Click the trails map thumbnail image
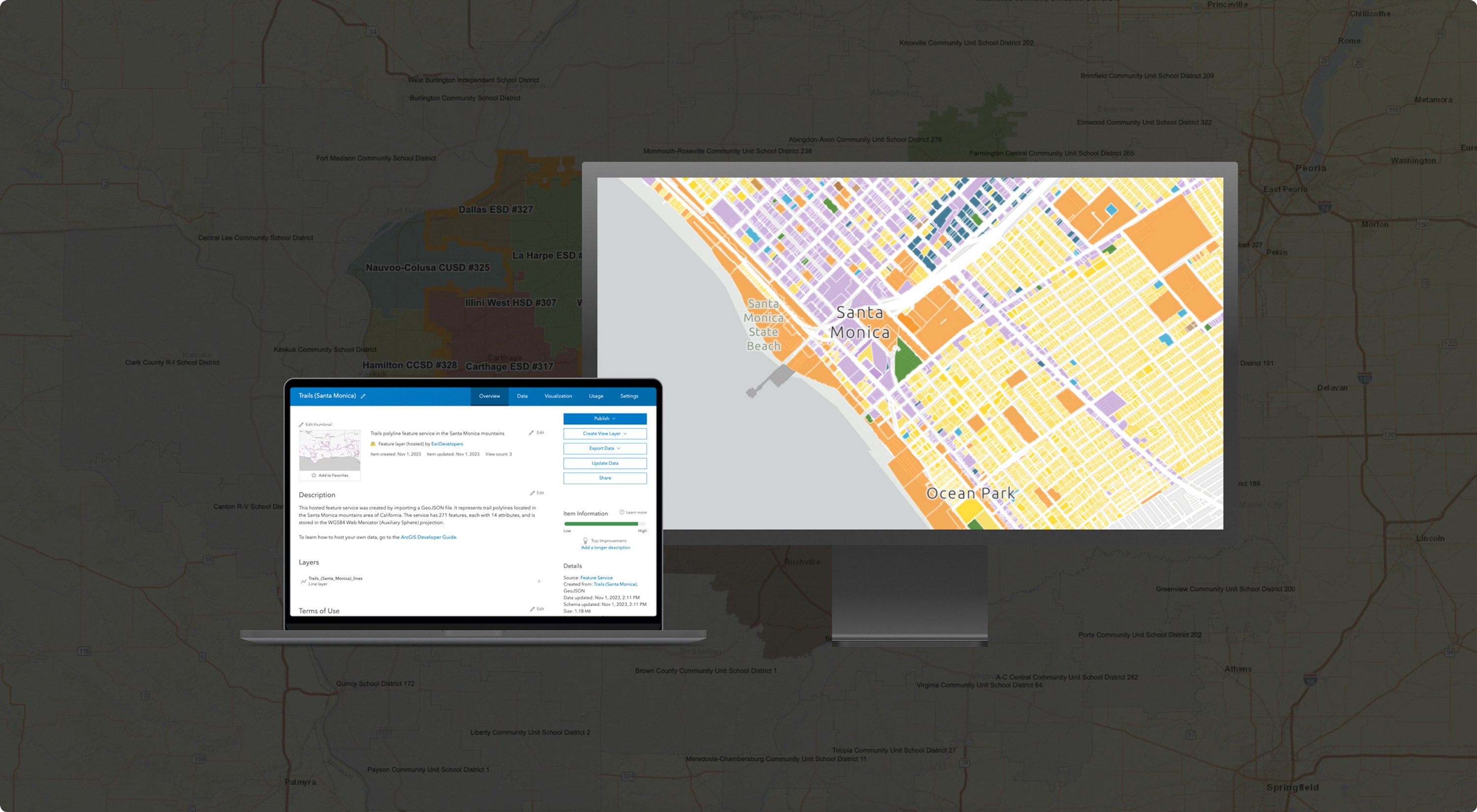Image resolution: width=1477 pixels, height=812 pixels. click(x=330, y=450)
